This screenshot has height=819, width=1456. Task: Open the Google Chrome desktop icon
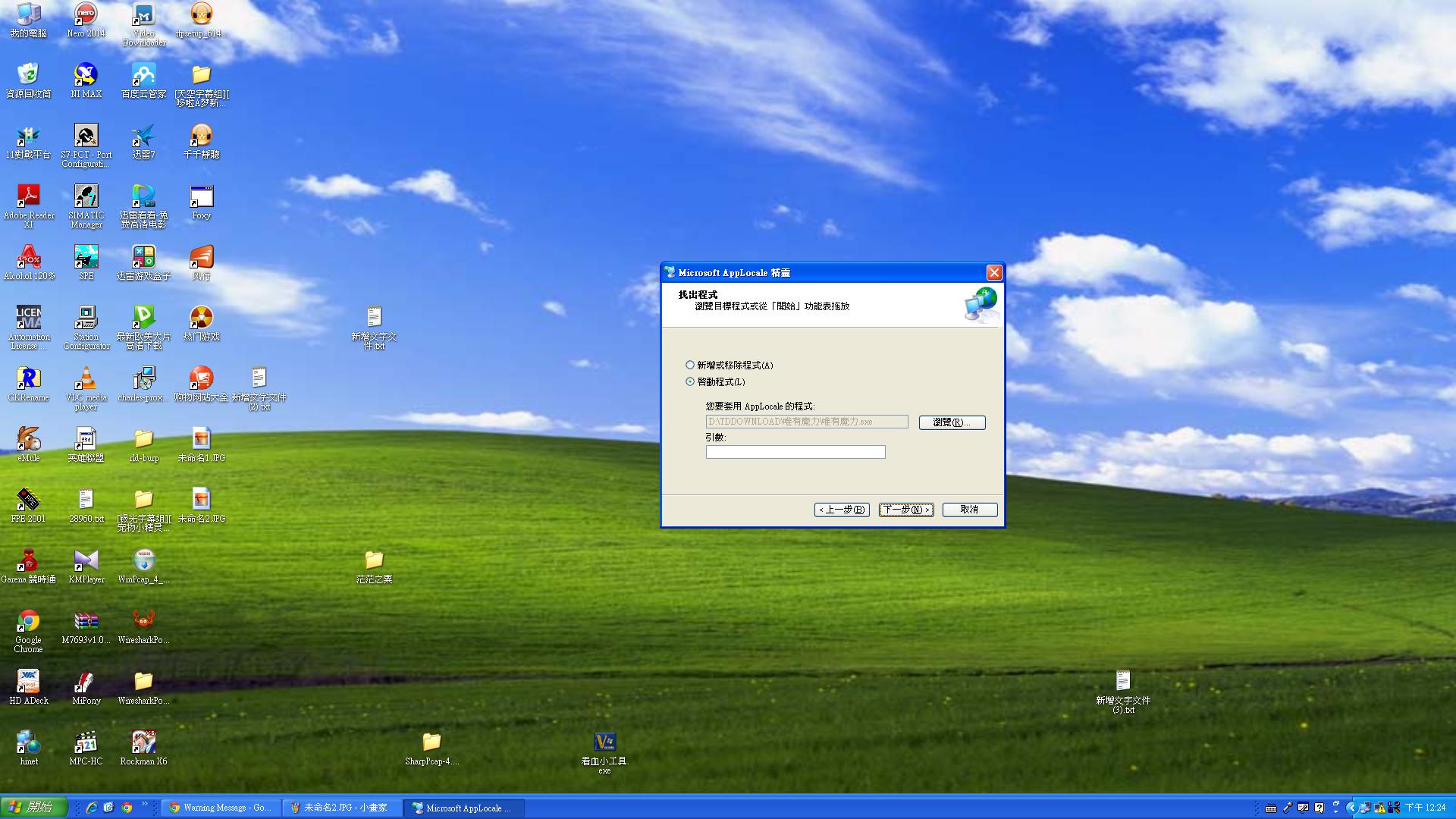[x=29, y=622]
